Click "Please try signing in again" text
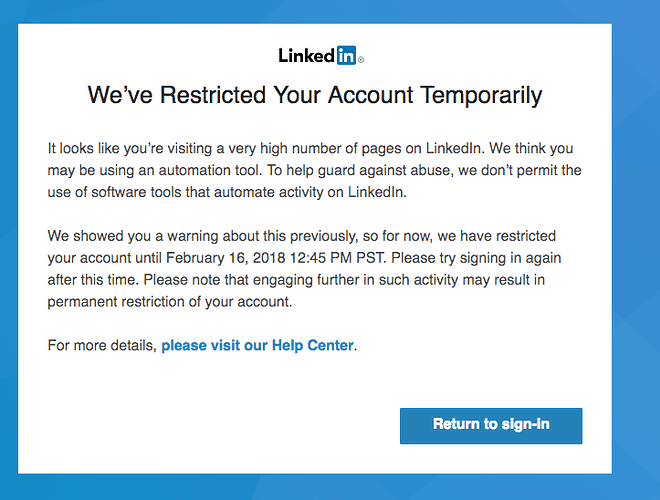This screenshot has height=500, width=660. pos(476,258)
